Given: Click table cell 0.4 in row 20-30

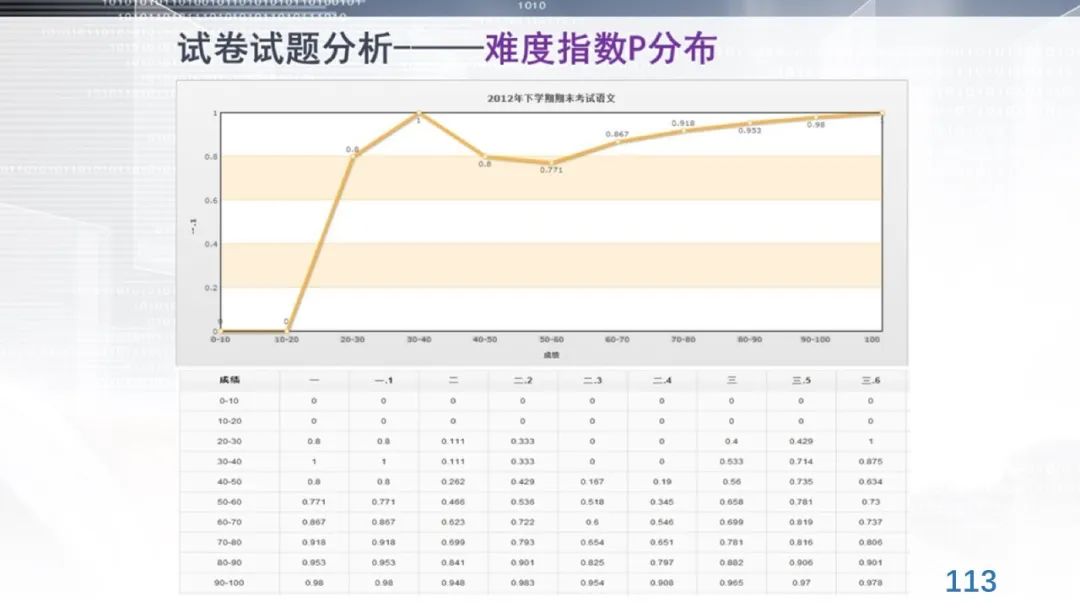Looking at the screenshot, I should point(731,441).
